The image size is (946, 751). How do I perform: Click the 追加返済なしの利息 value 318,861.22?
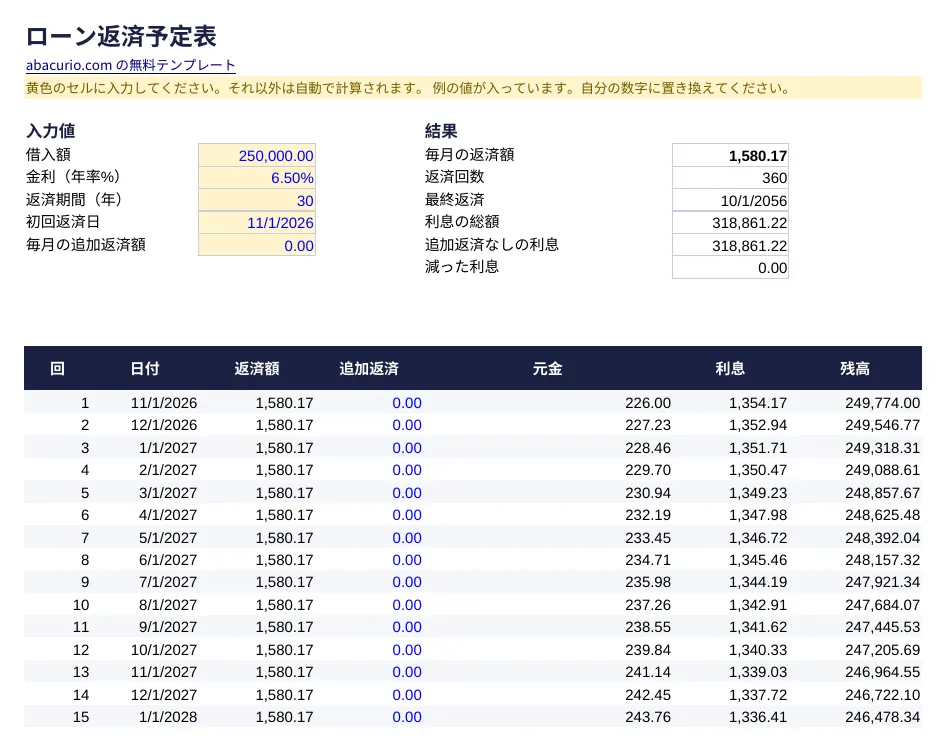(x=731, y=246)
